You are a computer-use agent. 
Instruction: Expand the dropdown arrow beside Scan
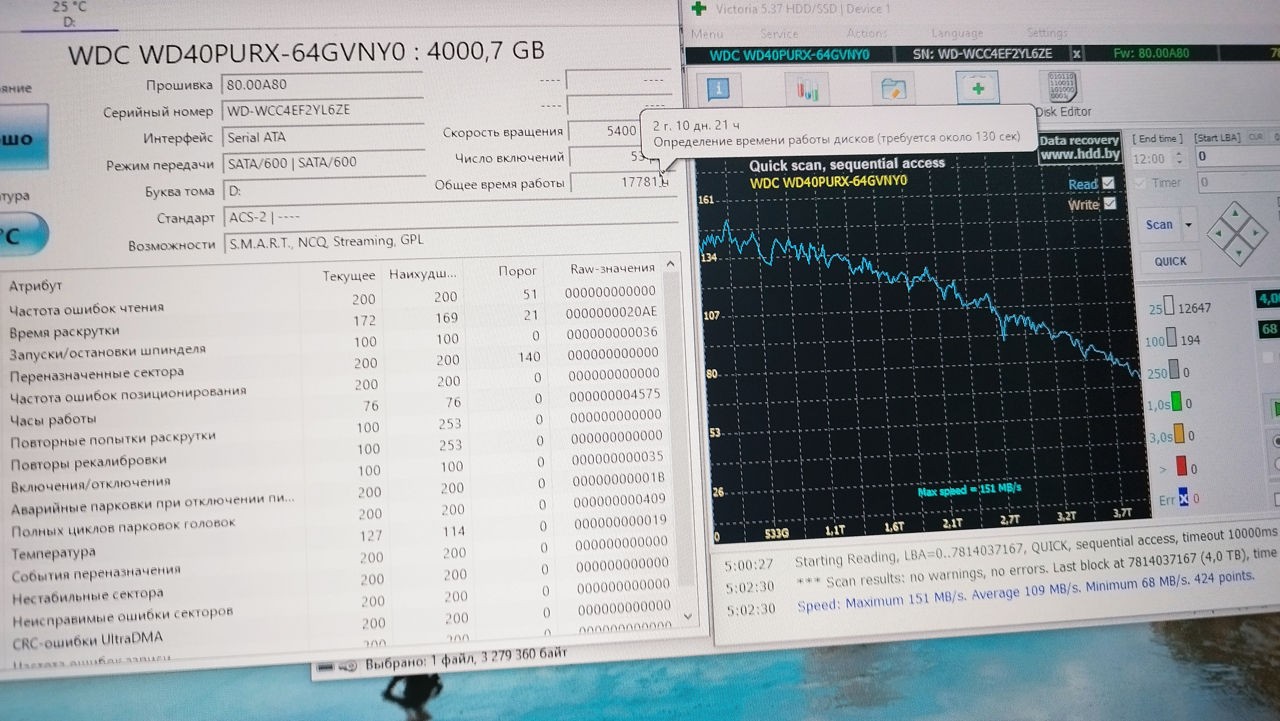click(x=1188, y=225)
